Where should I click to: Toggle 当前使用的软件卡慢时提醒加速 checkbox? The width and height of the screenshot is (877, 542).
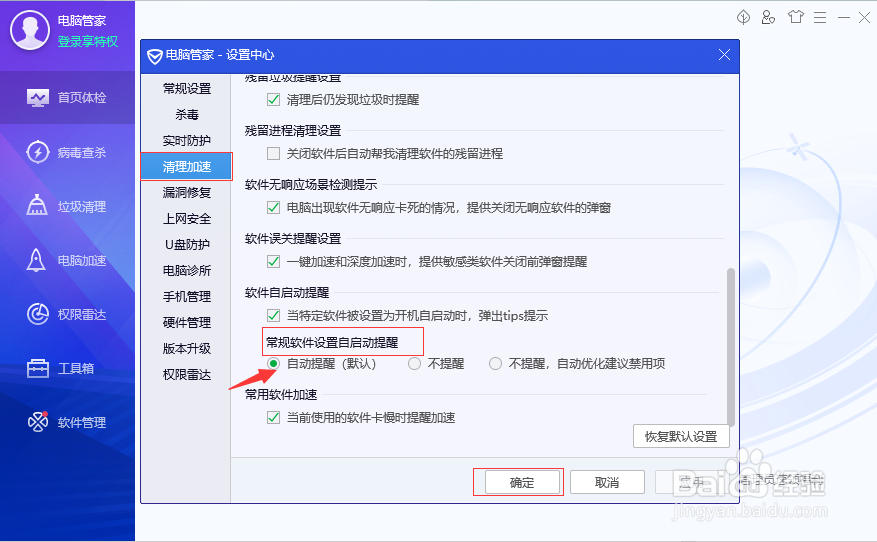pos(274,417)
